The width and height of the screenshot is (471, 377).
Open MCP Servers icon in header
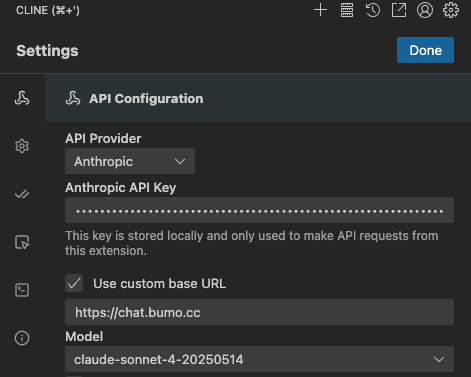tap(347, 10)
